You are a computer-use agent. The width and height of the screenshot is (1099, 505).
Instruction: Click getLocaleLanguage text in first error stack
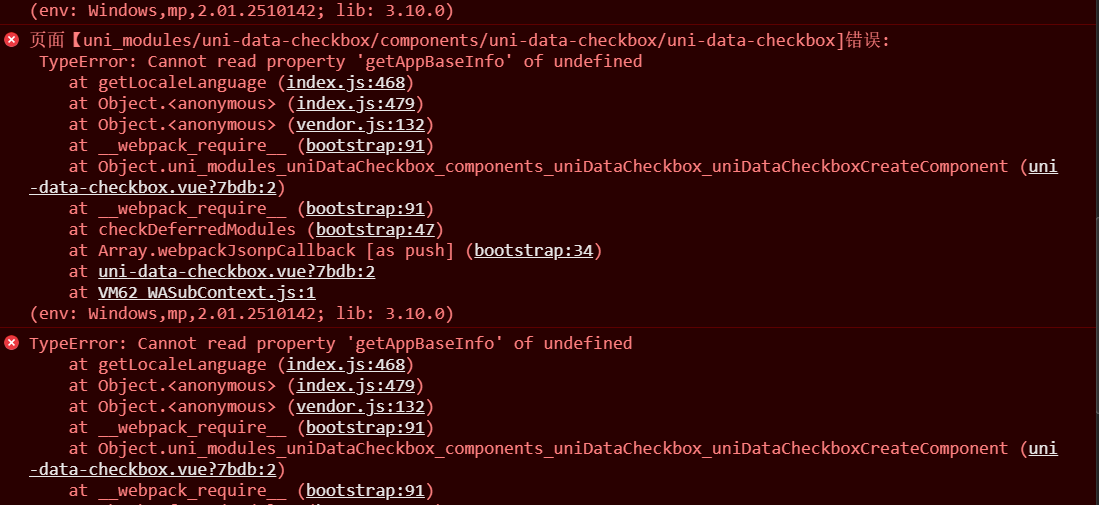tap(182, 82)
